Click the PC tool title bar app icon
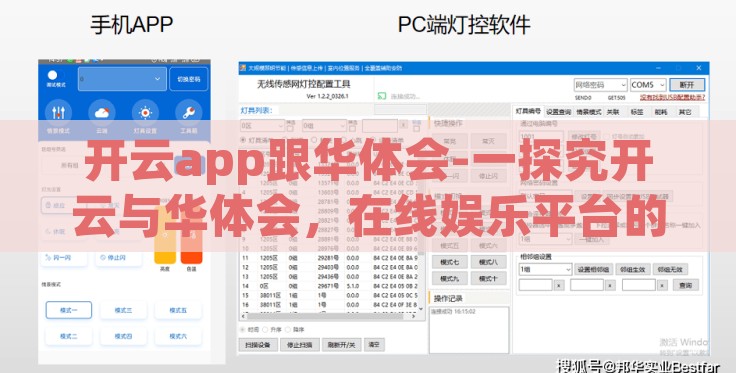Viewport: 736px width, 373px height. click(243, 68)
